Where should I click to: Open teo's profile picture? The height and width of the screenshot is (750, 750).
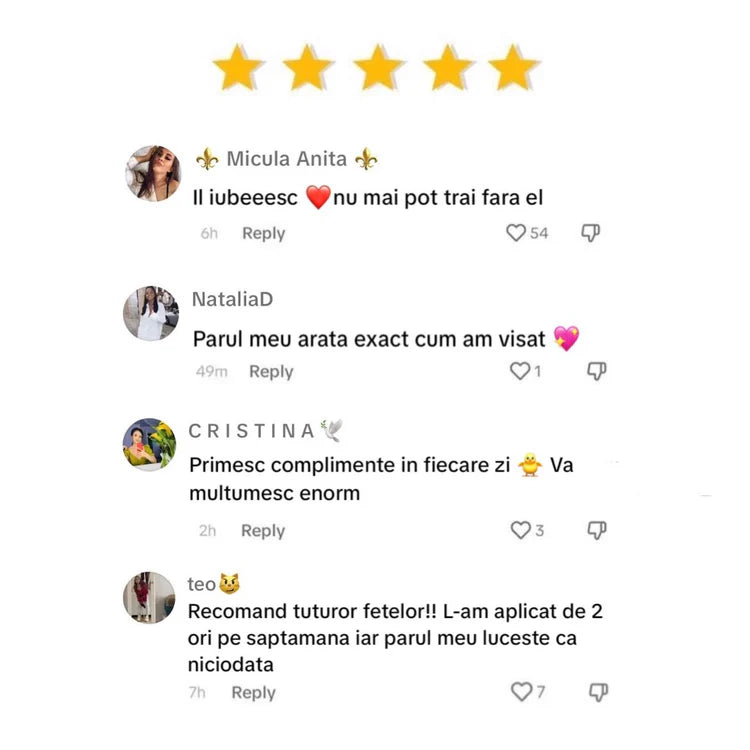coord(149,597)
